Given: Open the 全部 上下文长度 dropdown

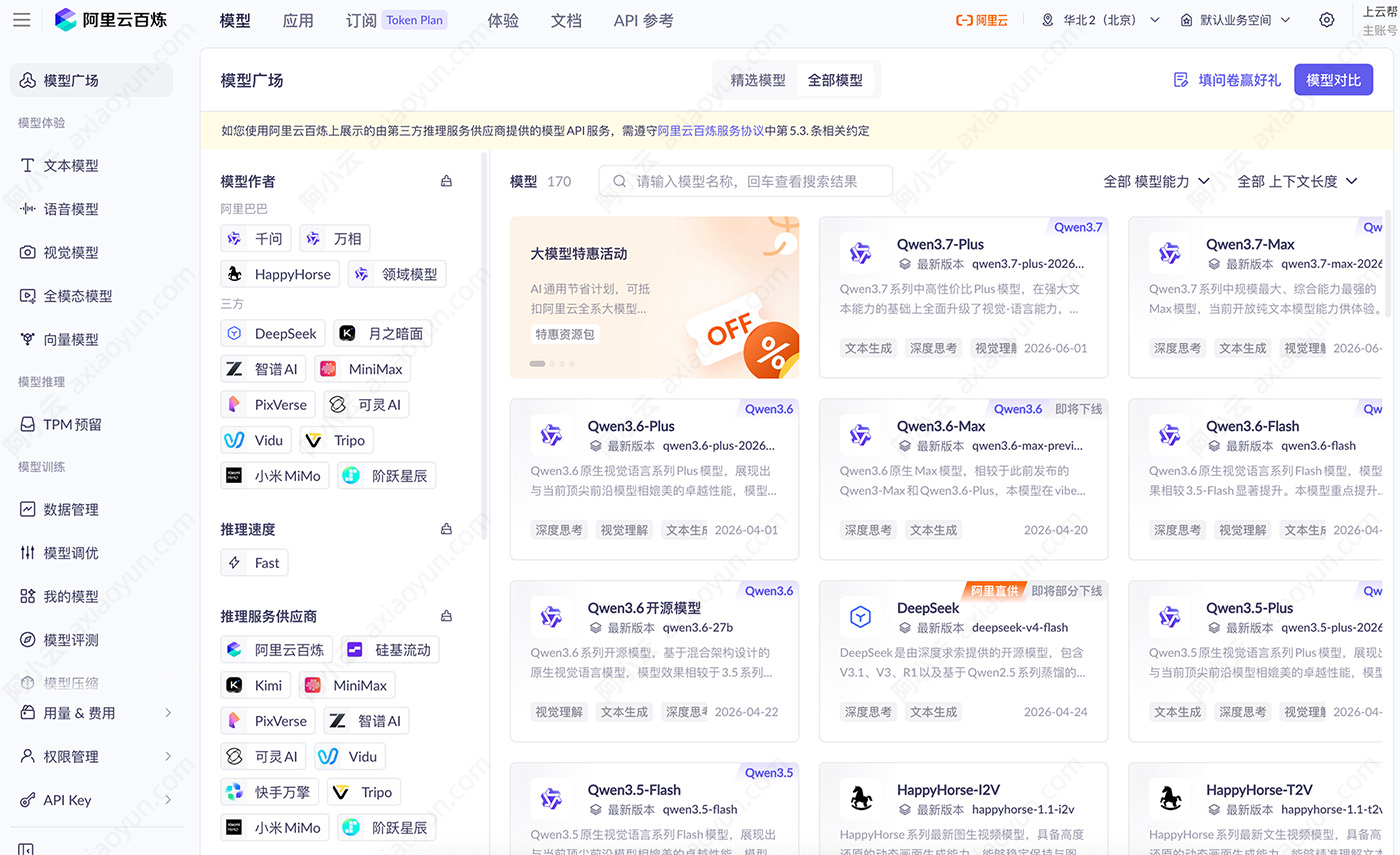Looking at the screenshot, I should 1297,181.
